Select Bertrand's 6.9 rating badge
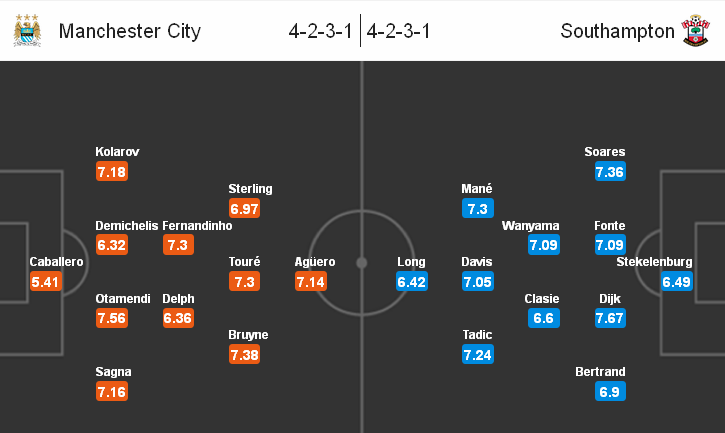This screenshot has width=725, height=433. pos(610,391)
